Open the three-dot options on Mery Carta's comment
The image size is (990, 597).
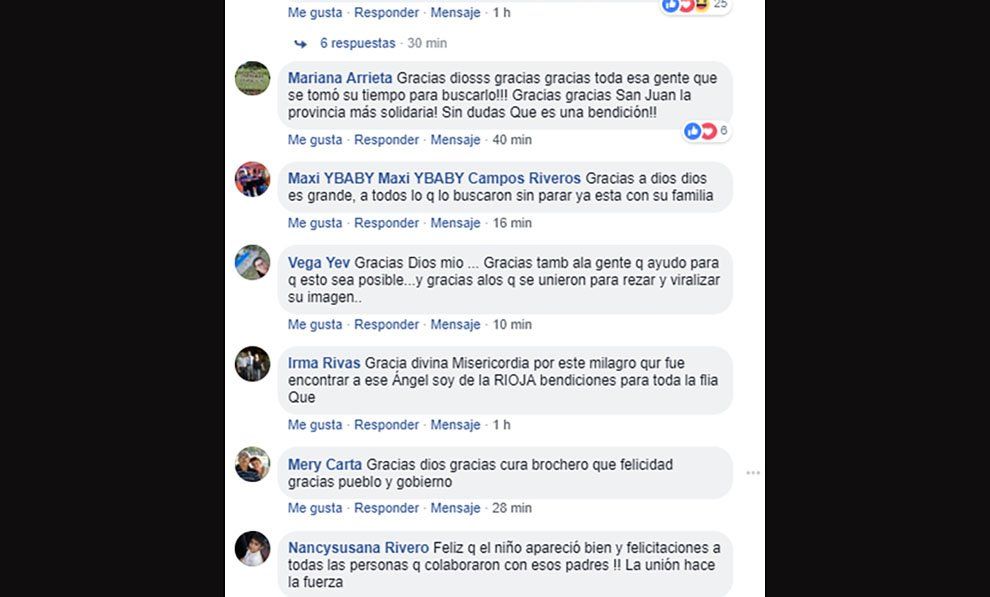[753, 473]
